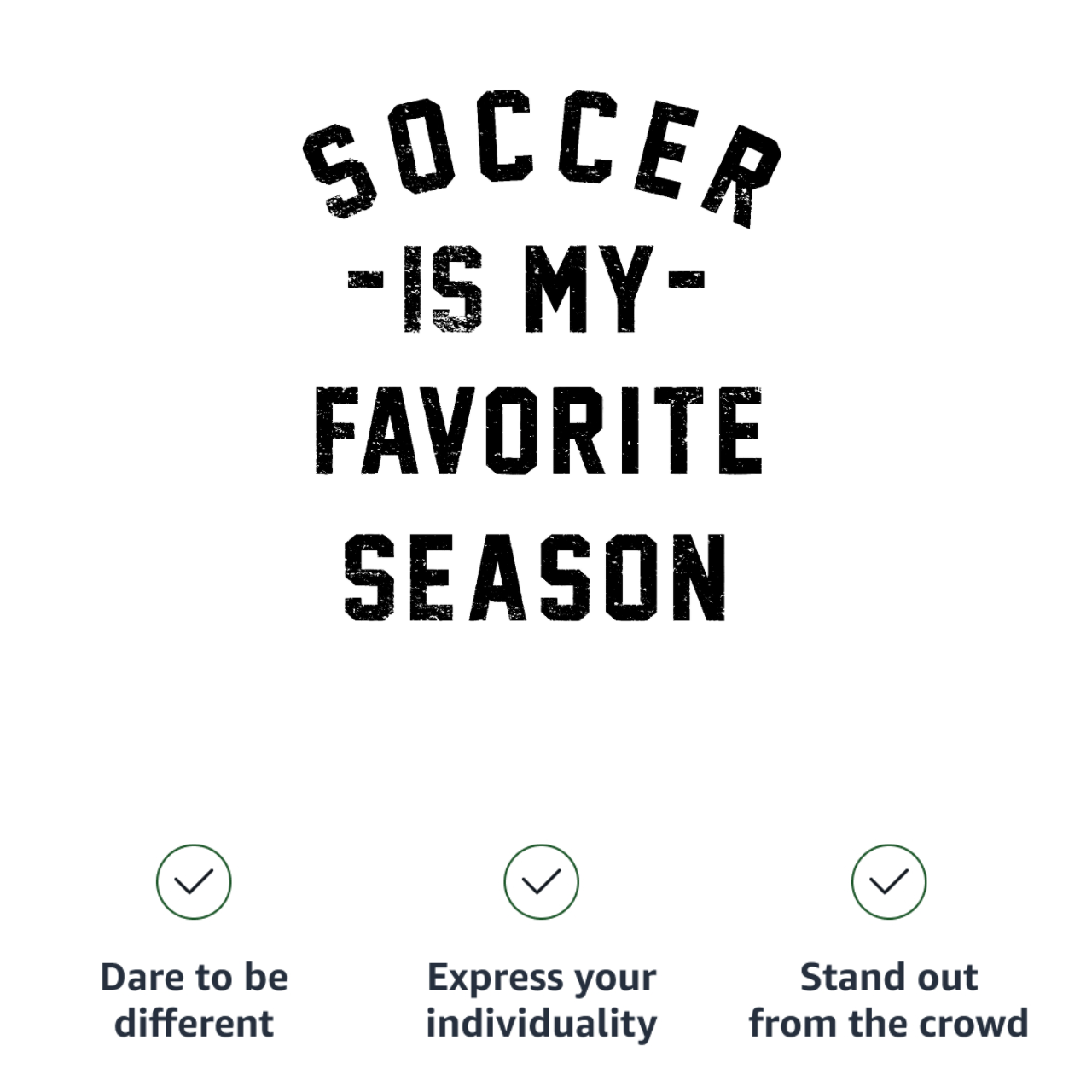
Task: Click the word "individuality" in the middle caption
Action: click(x=541, y=1024)
